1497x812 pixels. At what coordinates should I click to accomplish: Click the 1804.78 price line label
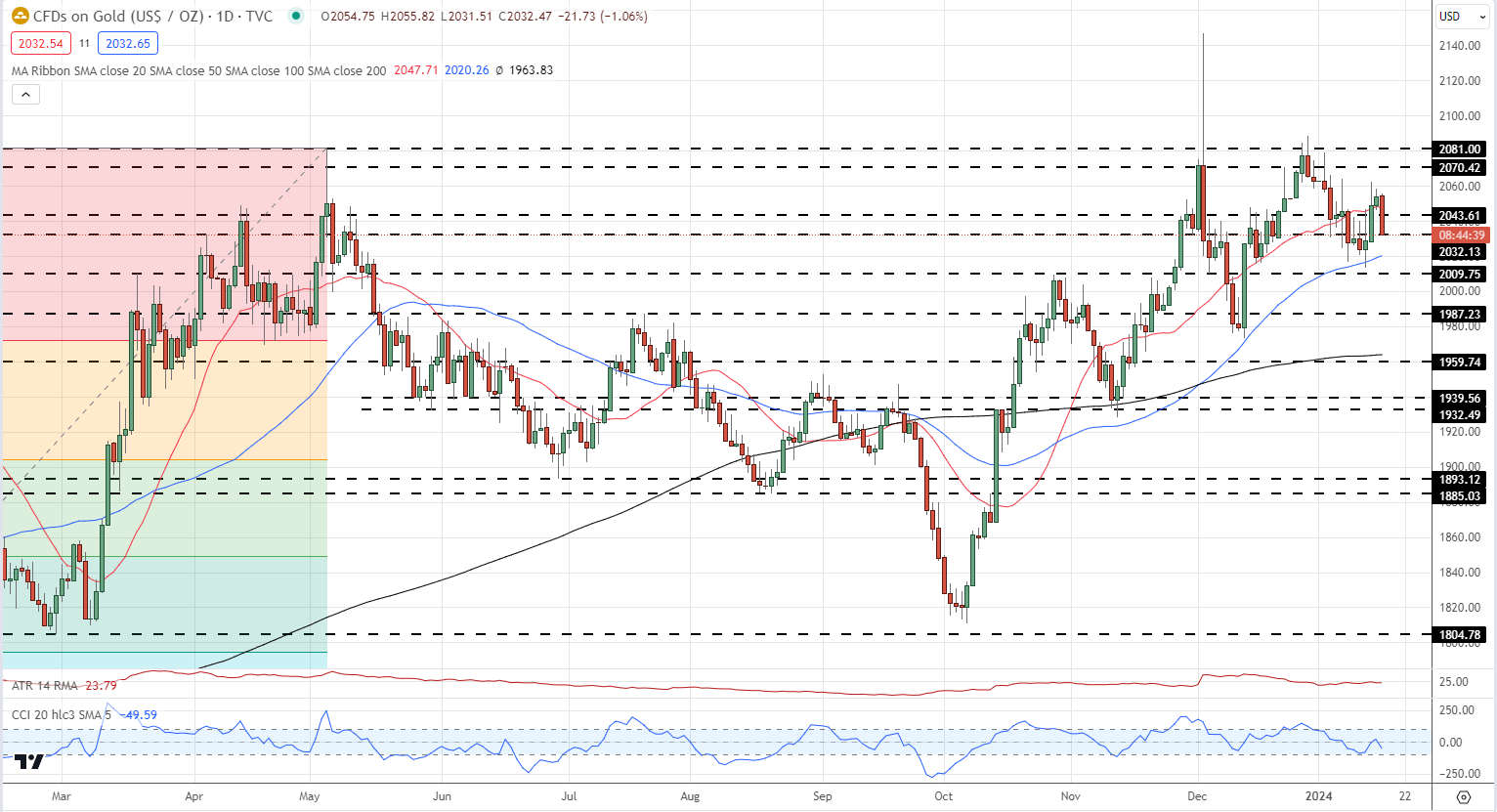pos(1460,635)
